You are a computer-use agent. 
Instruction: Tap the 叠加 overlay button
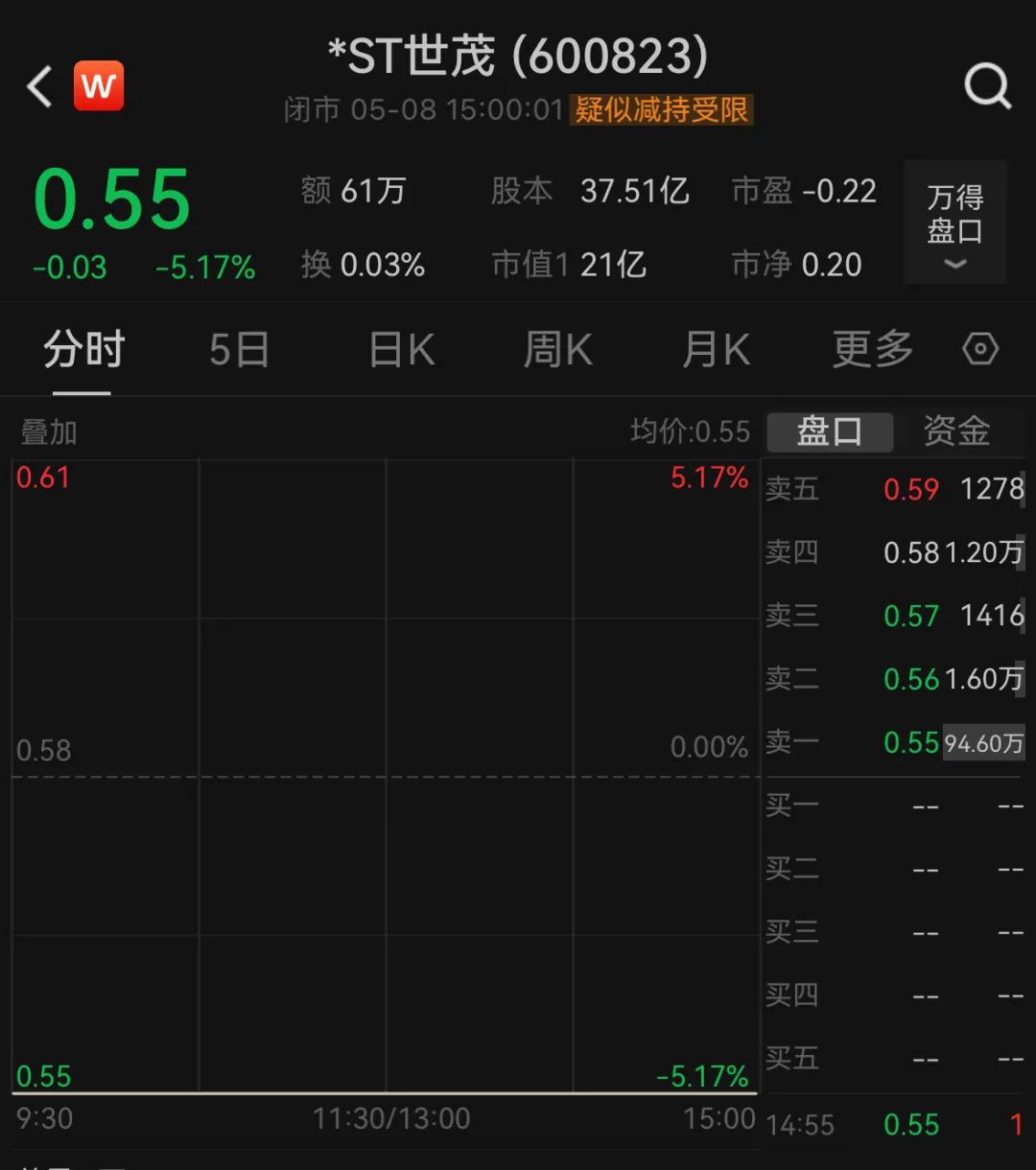click(x=49, y=433)
